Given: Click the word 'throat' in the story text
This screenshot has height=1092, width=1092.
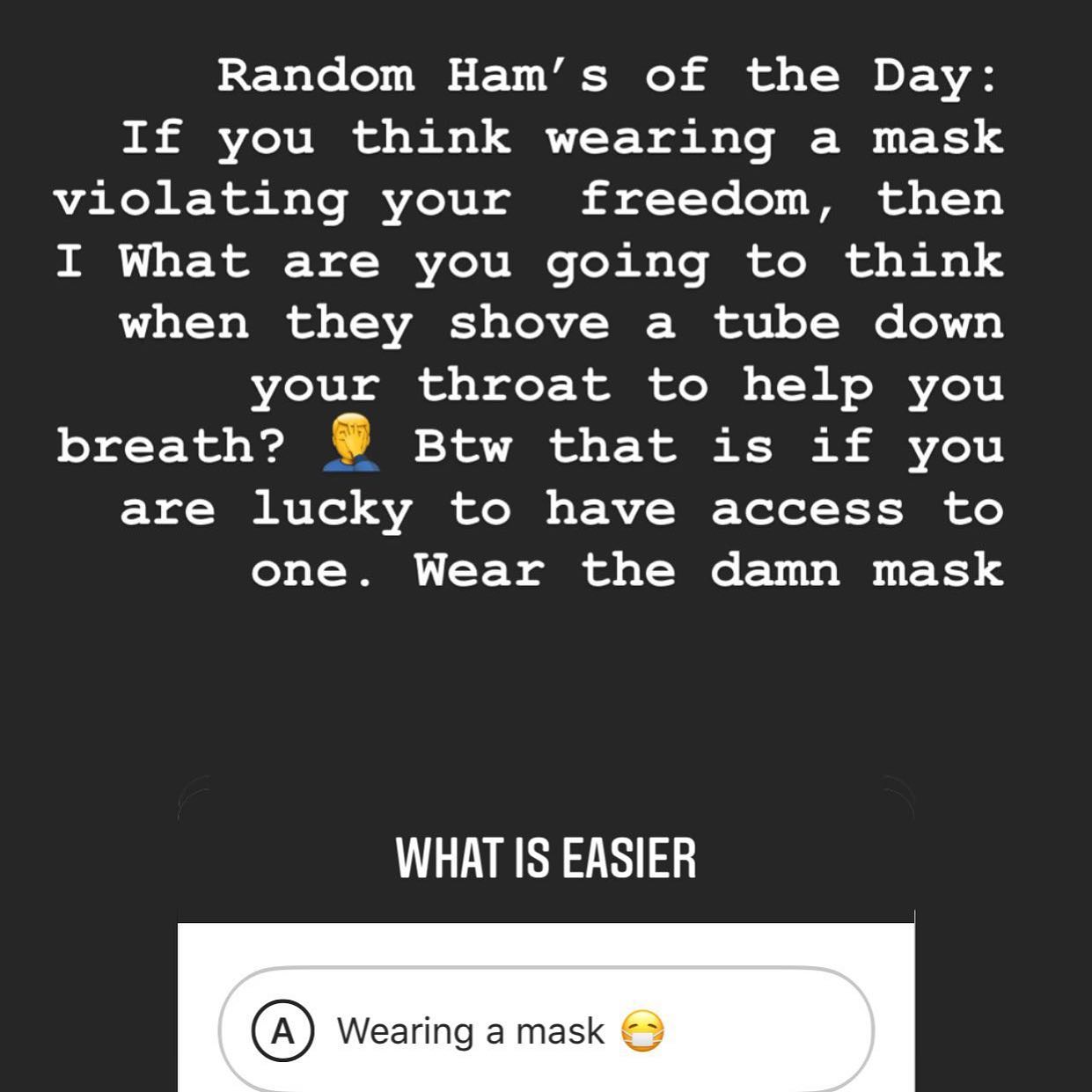Looking at the screenshot, I should pyautogui.click(x=513, y=385).
